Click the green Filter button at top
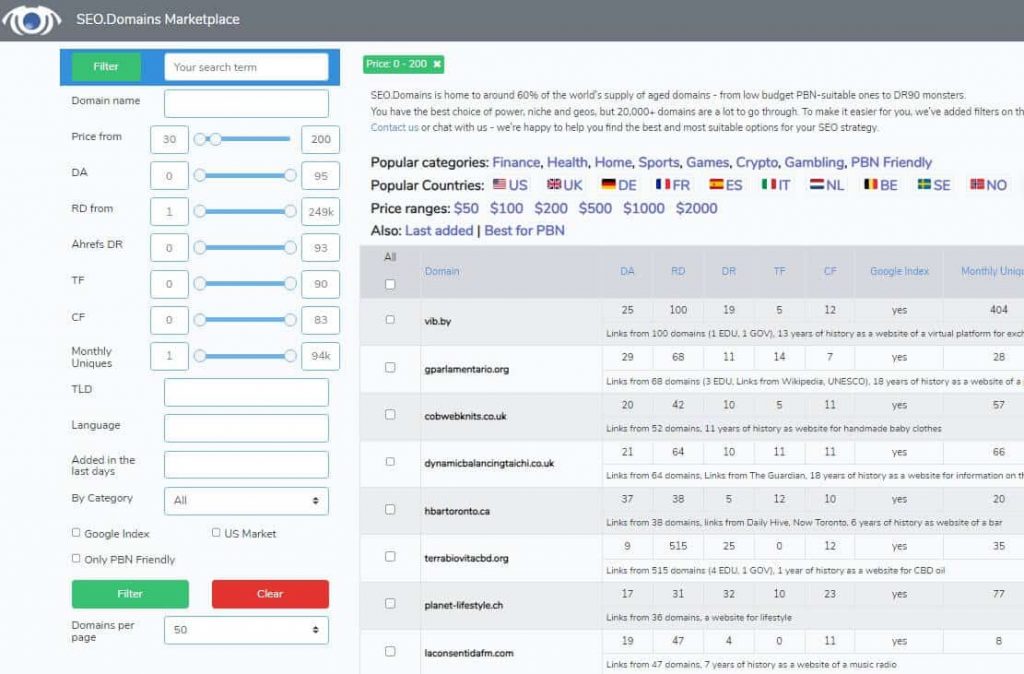 [106, 66]
